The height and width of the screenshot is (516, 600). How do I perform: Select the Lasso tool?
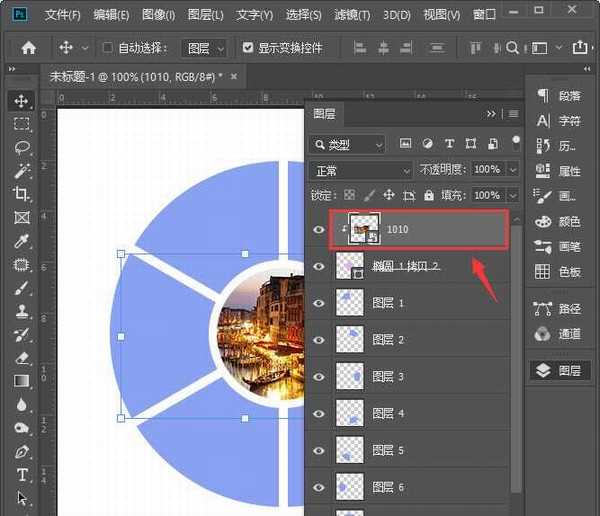[21, 148]
